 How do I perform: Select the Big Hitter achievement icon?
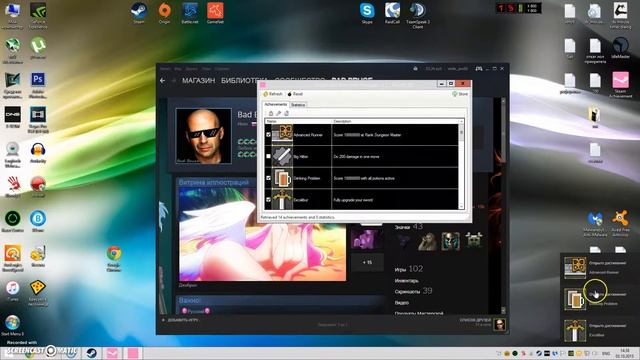(282, 156)
